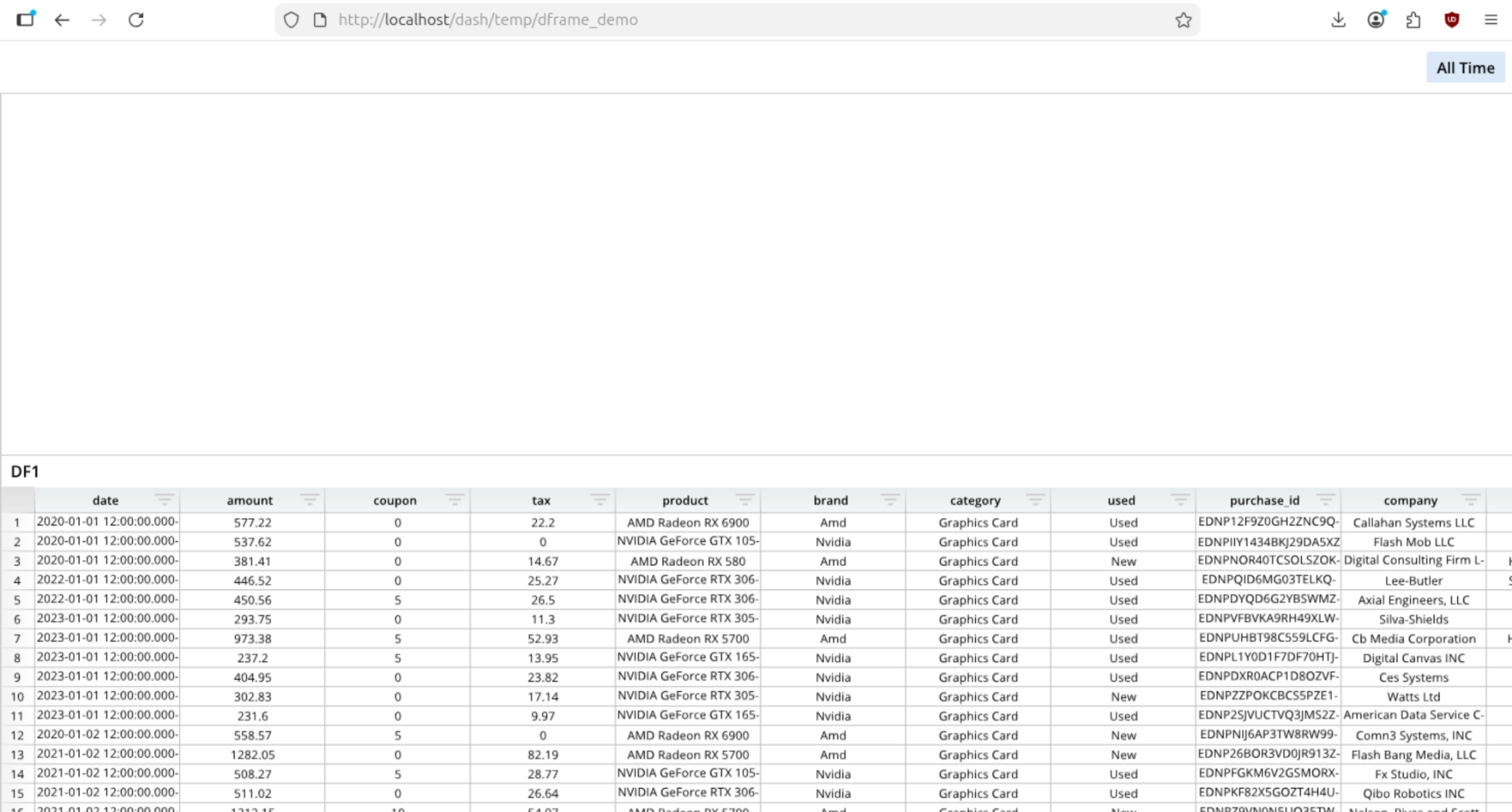The height and width of the screenshot is (812, 1512).
Task: Click company cell Silva-Shields
Action: (x=1414, y=619)
